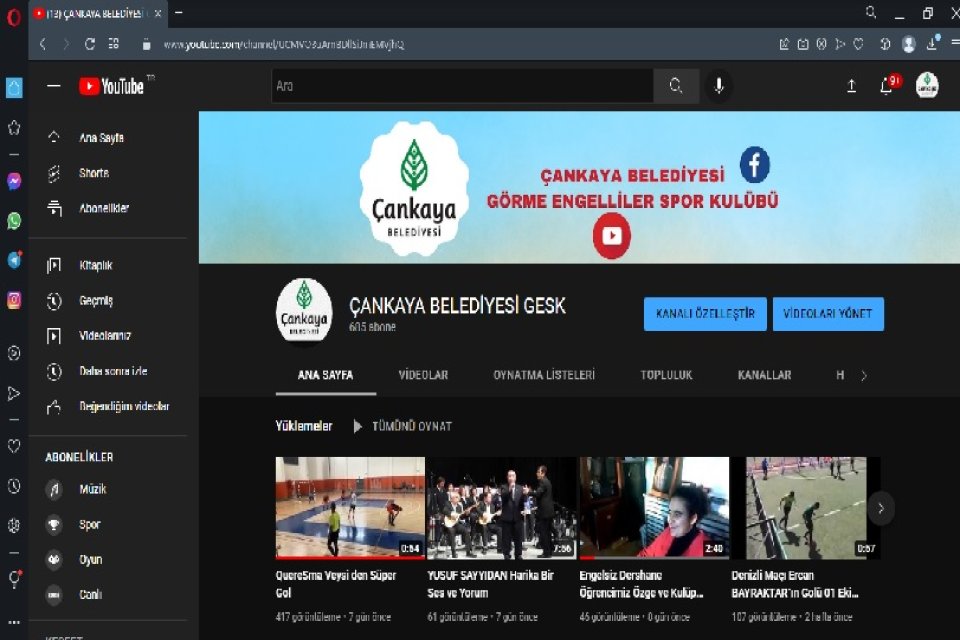Toggle the YouTube hamburger menu
Viewport: 960px width, 640px height.
(x=54, y=86)
